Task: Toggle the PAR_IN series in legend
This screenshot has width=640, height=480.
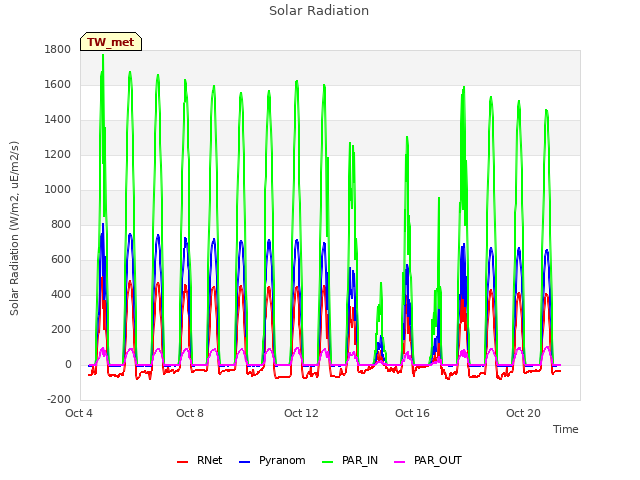Action: pyautogui.click(x=350, y=460)
